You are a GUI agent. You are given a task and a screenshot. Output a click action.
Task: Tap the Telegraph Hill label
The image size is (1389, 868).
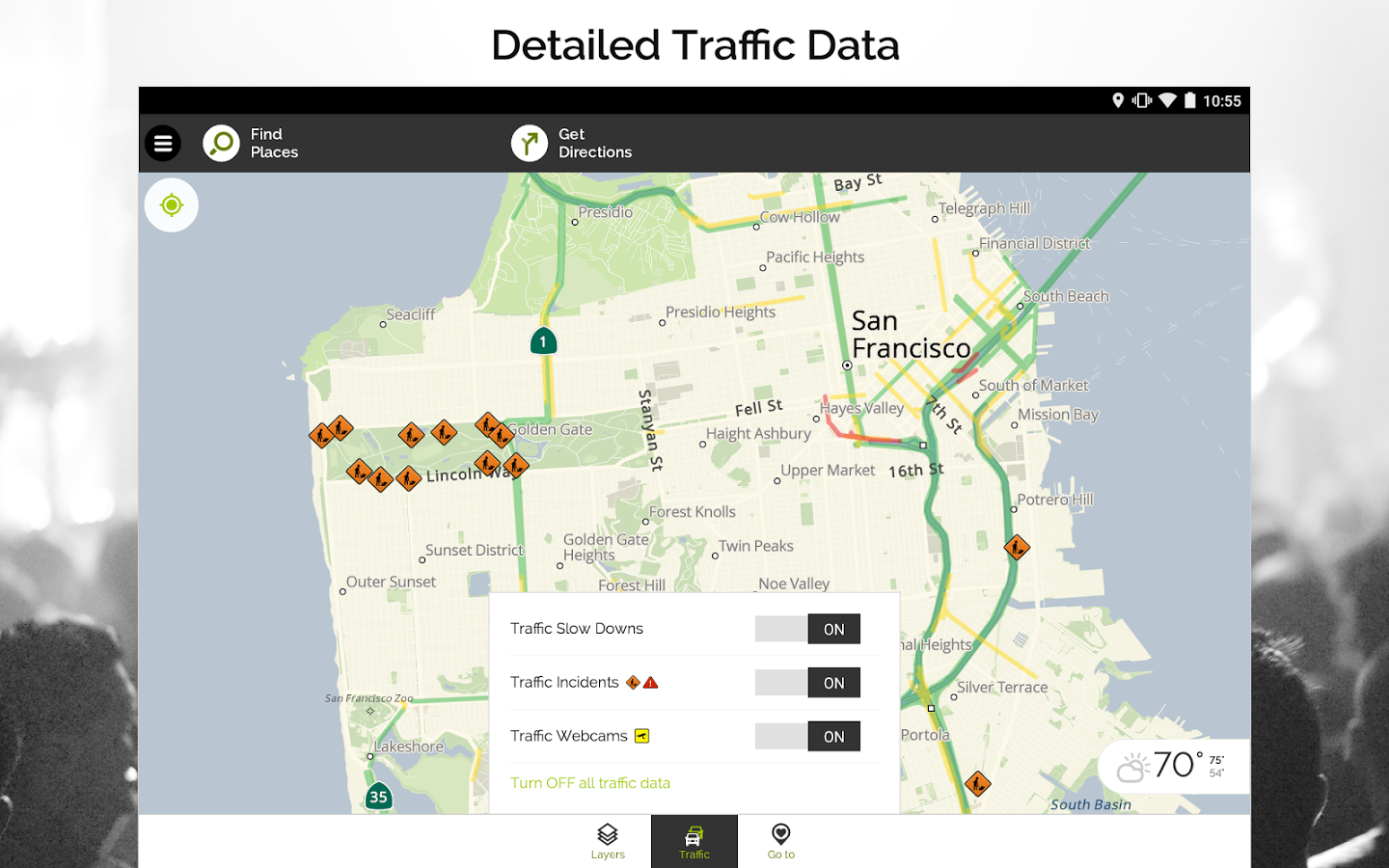pyautogui.click(x=984, y=208)
